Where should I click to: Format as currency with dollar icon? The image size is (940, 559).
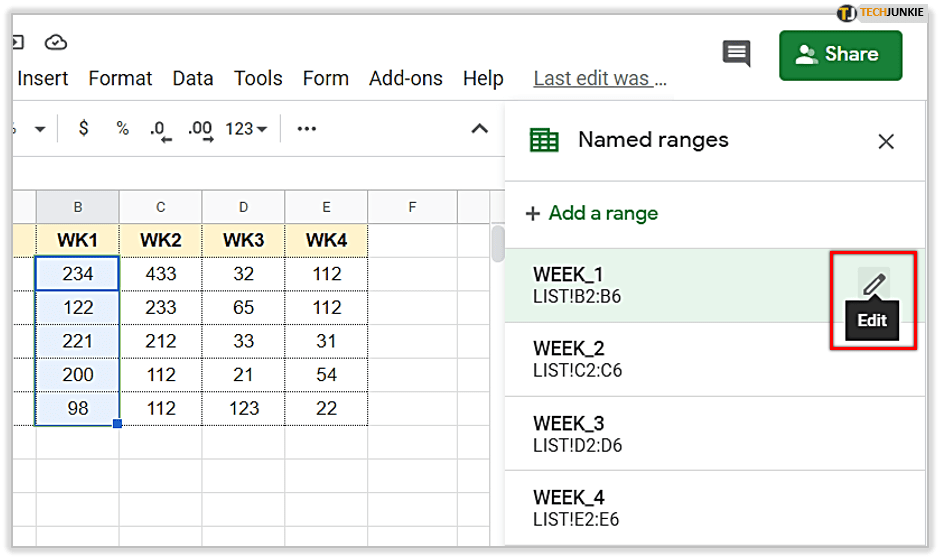coord(83,129)
